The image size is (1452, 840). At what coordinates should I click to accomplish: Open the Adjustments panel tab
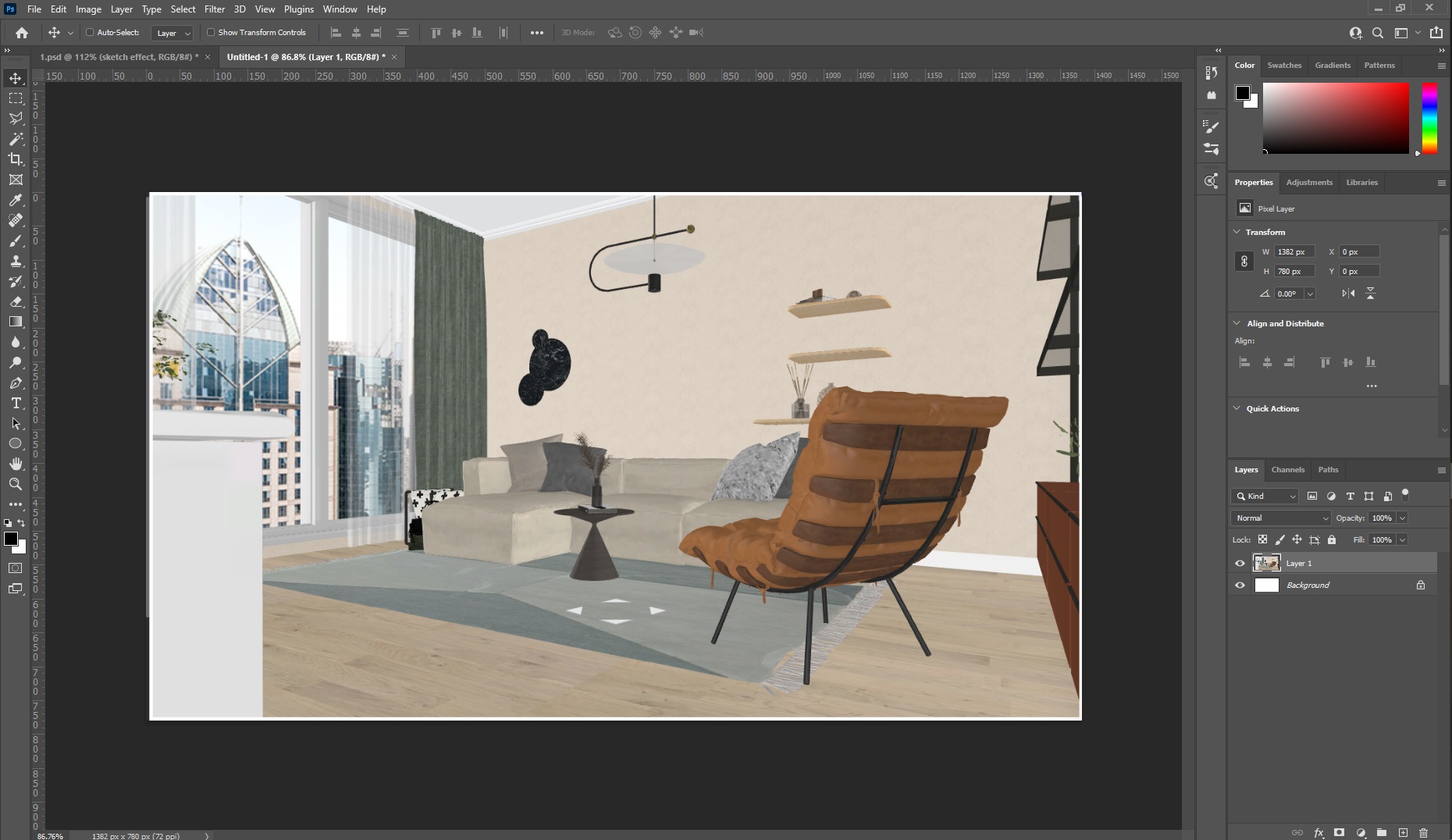[1309, 183]
